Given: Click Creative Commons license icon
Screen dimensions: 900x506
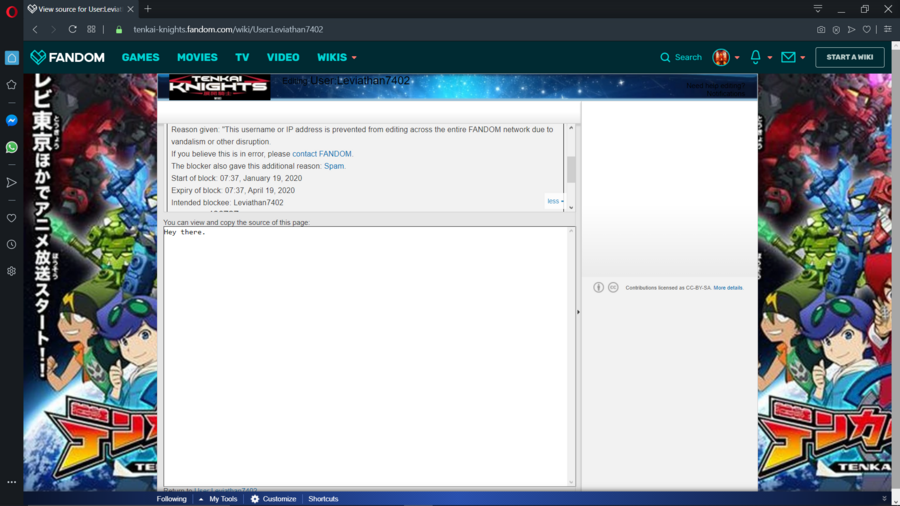Looking at the screenshot, I should pyautogui.click(x=613, y=287).
